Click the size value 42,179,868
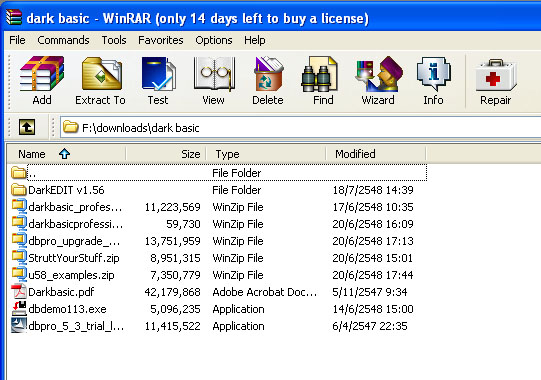541x380 pixels. point(173,292)
